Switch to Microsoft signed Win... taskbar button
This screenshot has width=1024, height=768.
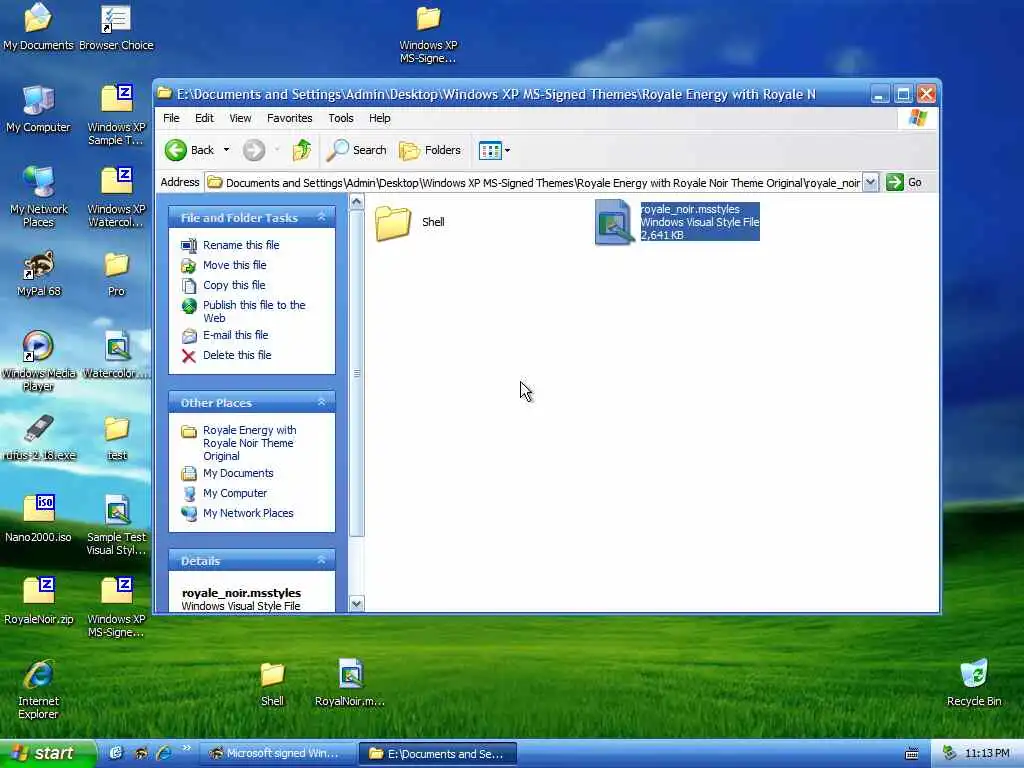pyautogui.click(x=276, y=754)
